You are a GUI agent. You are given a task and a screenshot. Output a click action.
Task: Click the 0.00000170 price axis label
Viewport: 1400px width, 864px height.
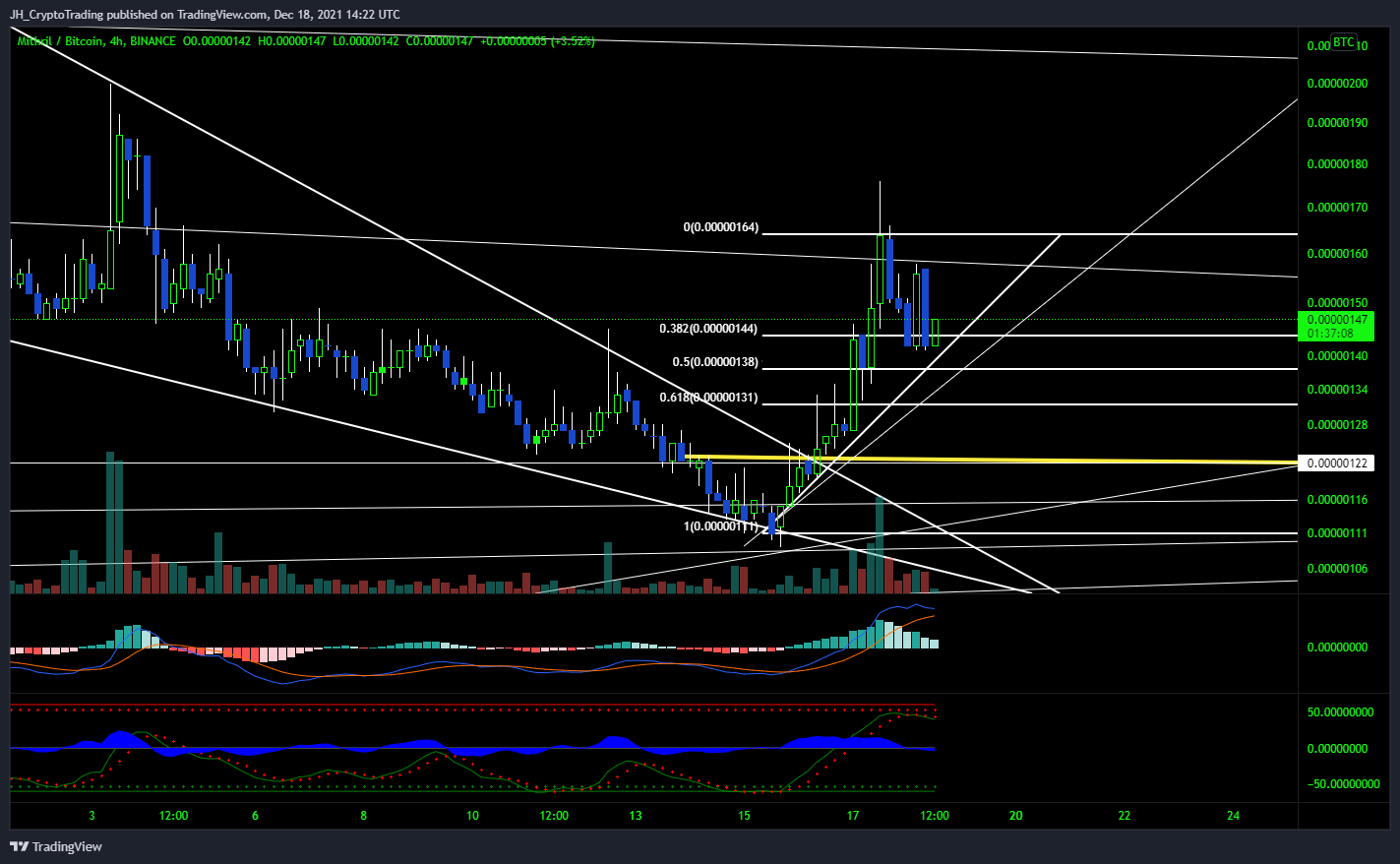pyautogui.click(x=1337, y=208)
